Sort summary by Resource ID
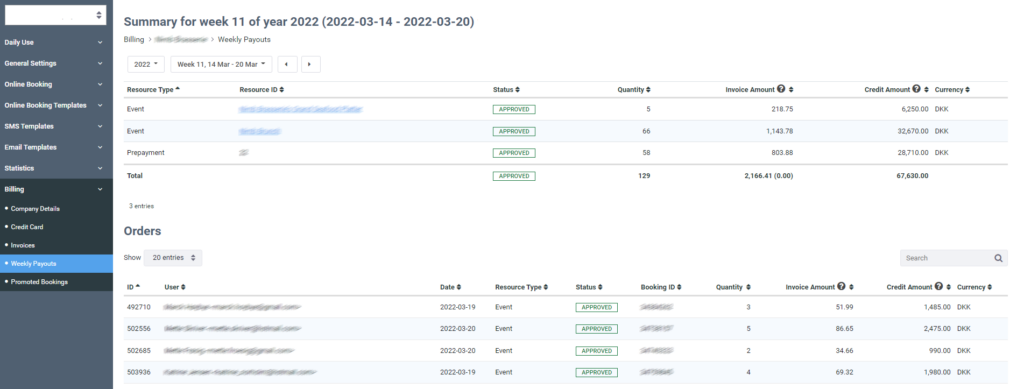 tap(261, 89)
